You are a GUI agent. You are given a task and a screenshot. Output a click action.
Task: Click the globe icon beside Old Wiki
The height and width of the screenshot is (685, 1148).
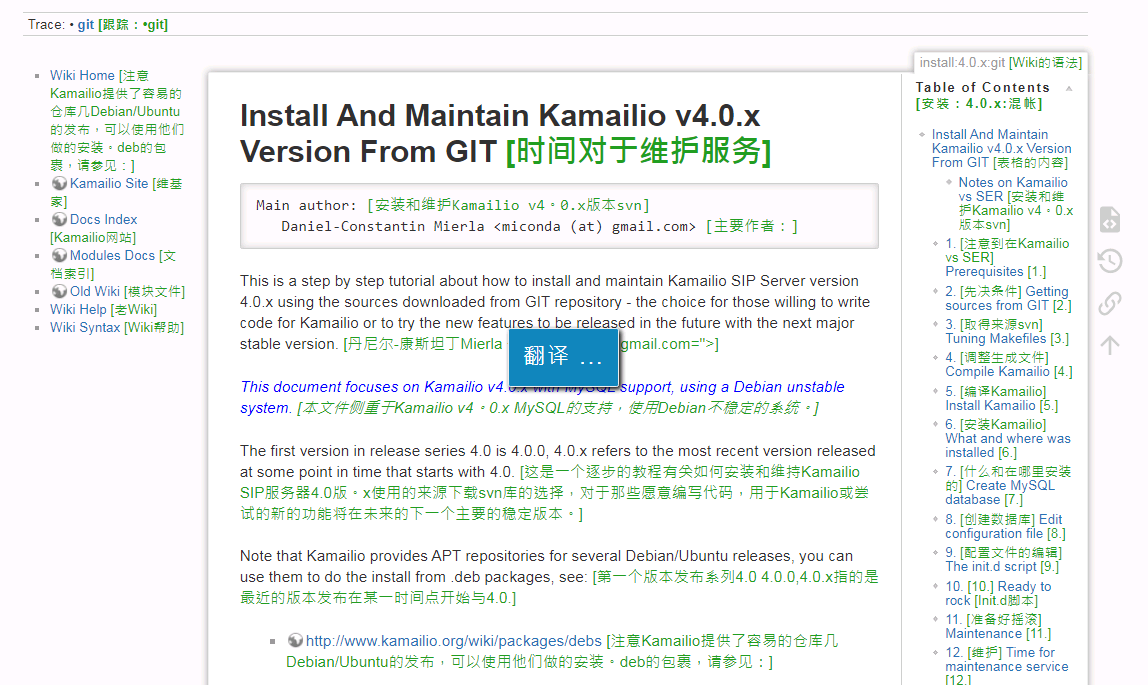point(59,291)
